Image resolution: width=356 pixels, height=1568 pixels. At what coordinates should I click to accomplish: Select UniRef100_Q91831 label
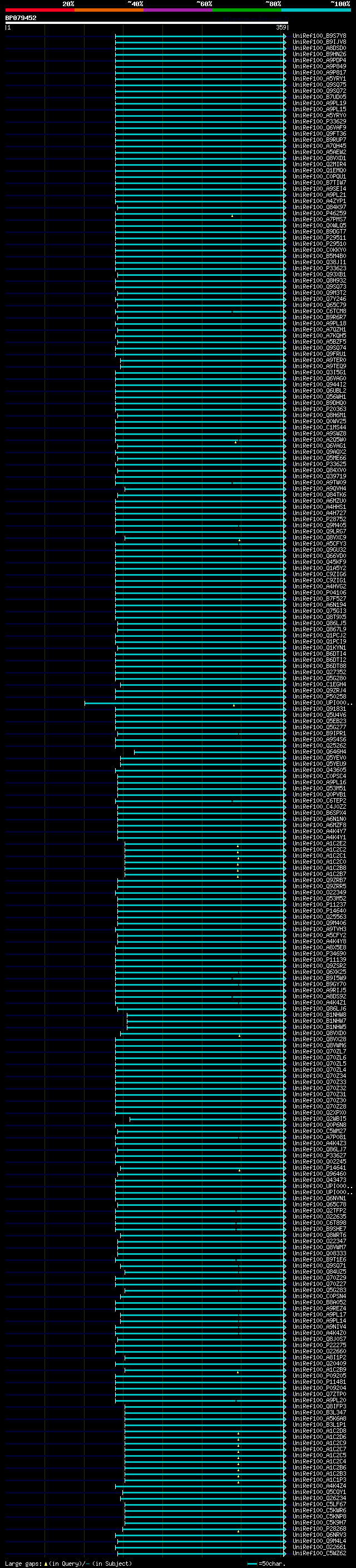(319, 709)
